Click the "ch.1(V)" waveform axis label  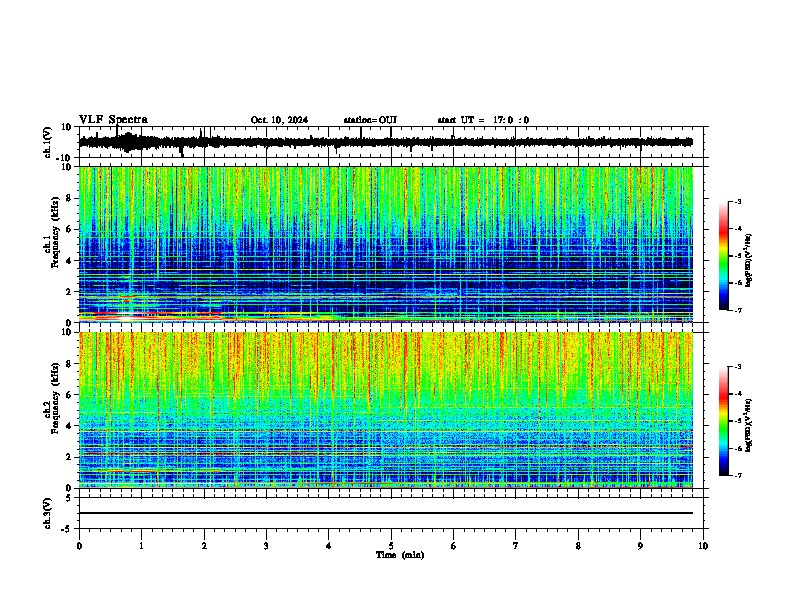(48, 142)
